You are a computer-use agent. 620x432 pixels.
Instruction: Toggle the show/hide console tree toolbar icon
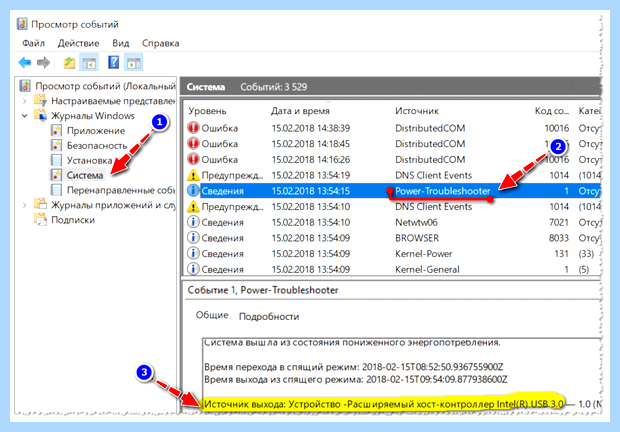(x=89, y=62)
